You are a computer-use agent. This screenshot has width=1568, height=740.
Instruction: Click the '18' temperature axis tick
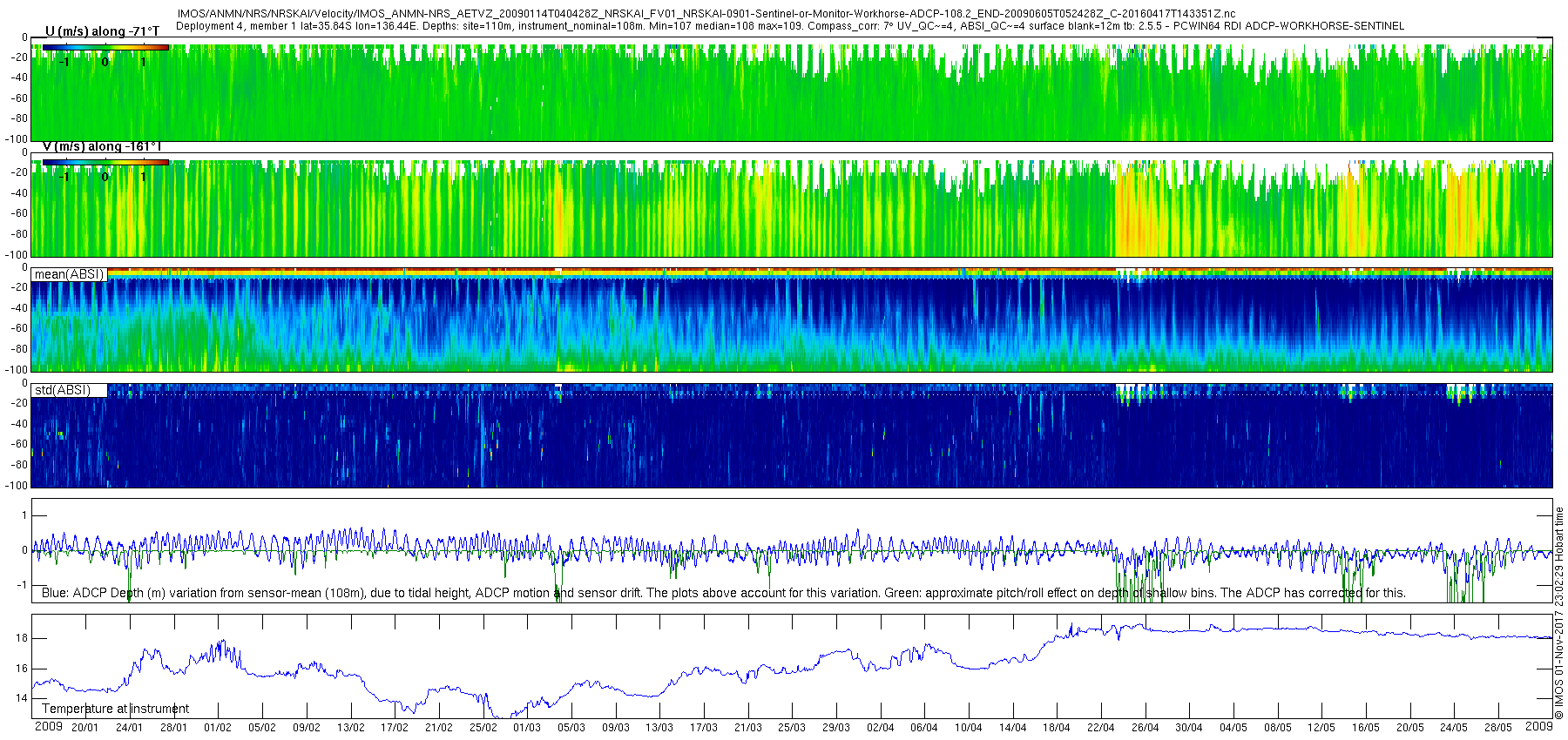(x=22, y=638)
